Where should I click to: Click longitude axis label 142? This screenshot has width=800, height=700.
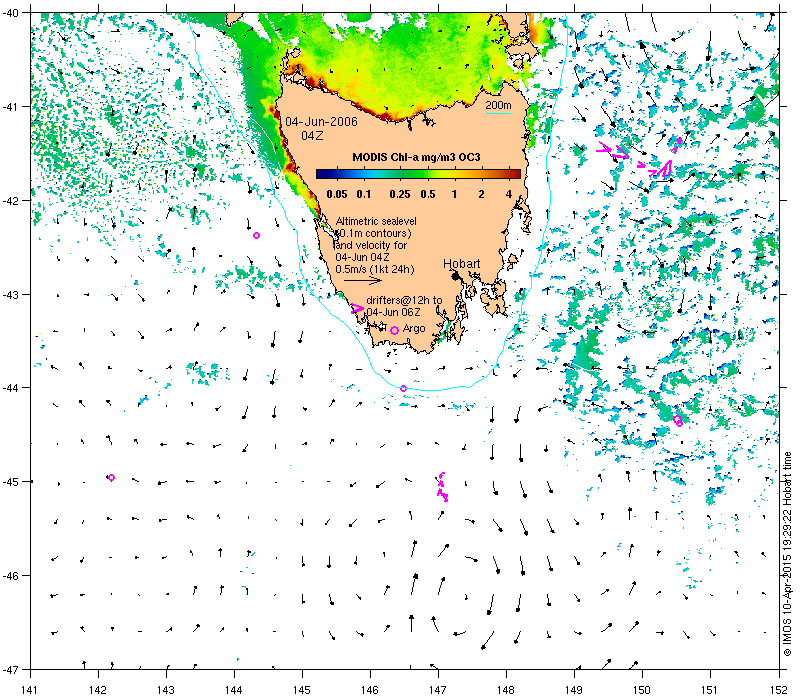pos(98,690)
